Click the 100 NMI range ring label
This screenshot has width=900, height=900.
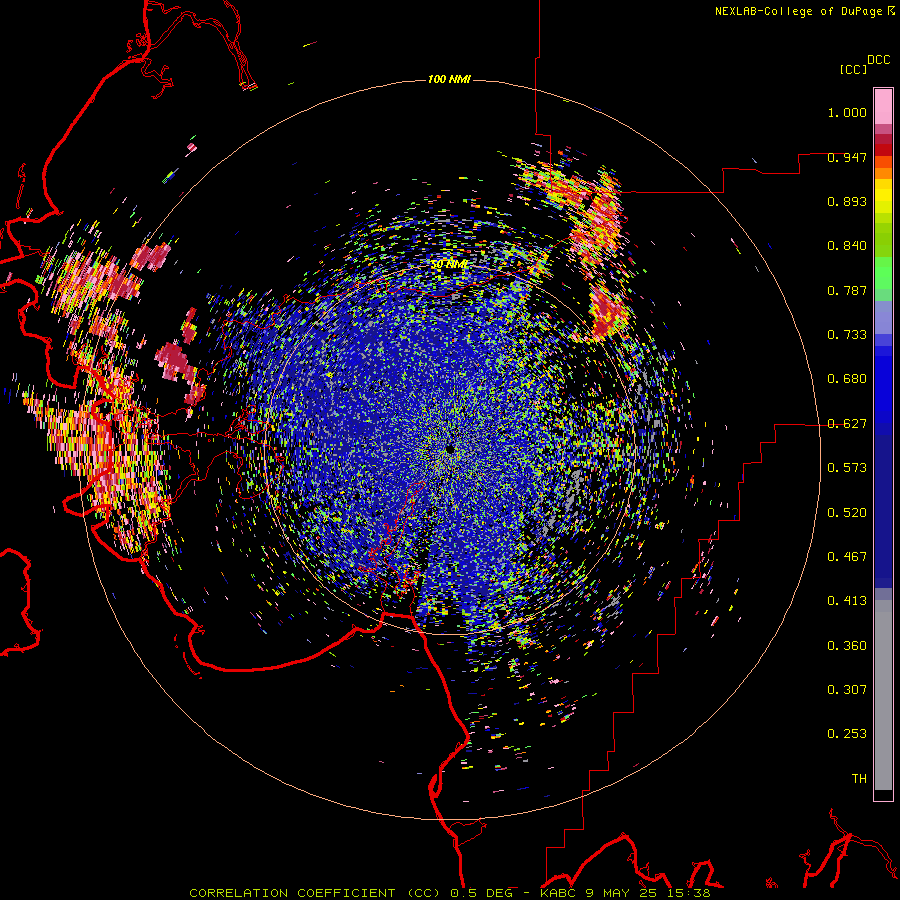point(449,79)
